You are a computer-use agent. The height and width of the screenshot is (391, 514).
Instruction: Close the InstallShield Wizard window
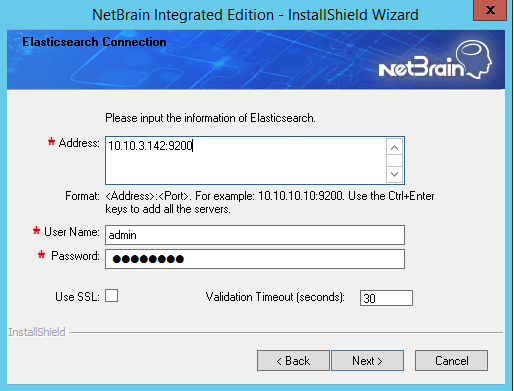490,10
